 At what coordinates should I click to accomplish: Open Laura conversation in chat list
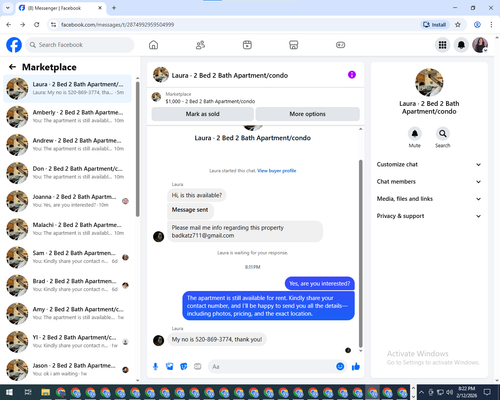tap(67, 88)
